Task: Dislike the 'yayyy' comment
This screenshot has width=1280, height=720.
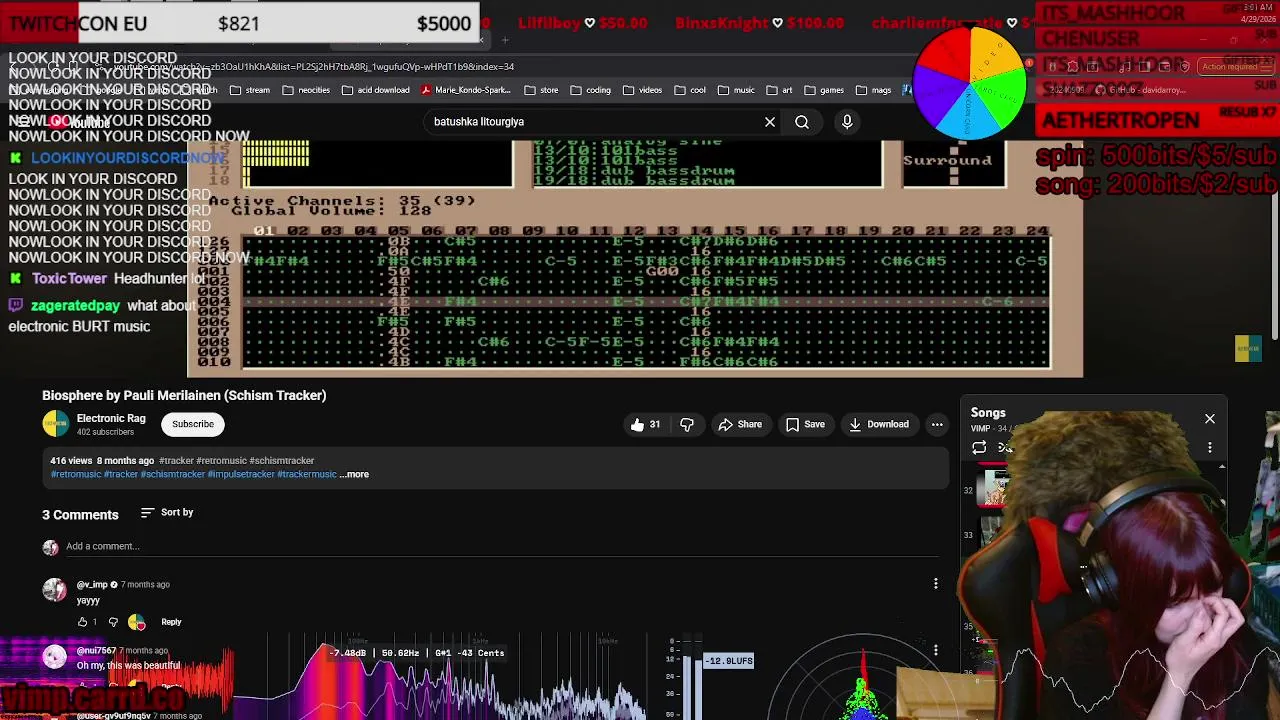Action: pyautogui.click(x=113, y=622)
